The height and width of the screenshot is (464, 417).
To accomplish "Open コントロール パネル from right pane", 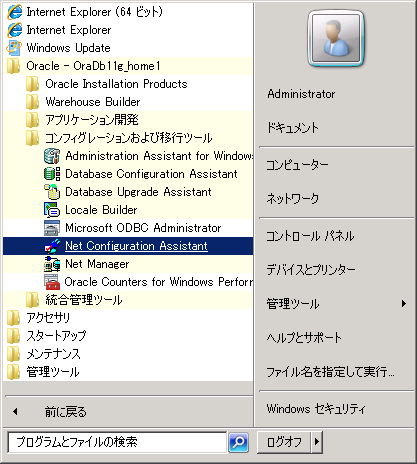I will (x=310, y=236).
